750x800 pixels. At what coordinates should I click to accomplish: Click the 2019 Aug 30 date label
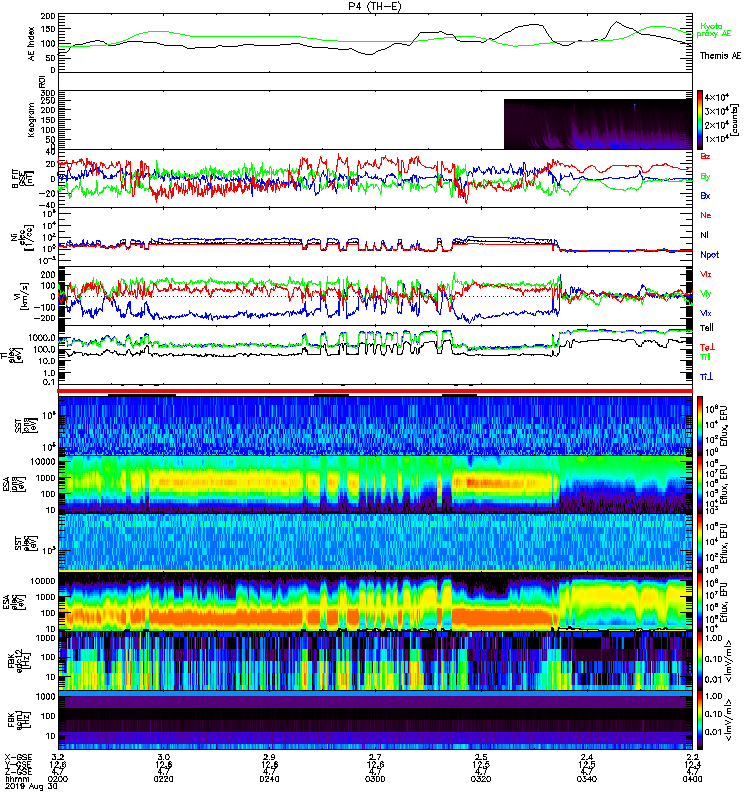(x=31, y=787)
